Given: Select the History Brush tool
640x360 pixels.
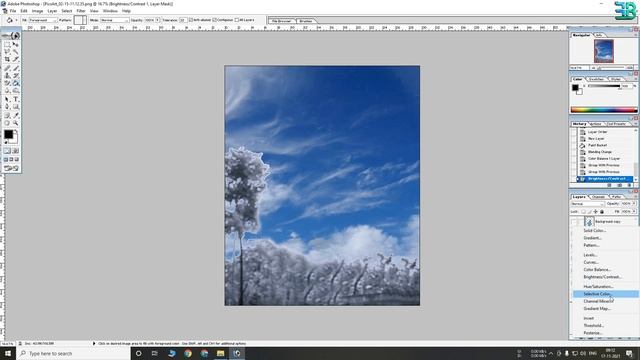Looking at the screenshot, I should pyautogui.click(x=16, y=76).
